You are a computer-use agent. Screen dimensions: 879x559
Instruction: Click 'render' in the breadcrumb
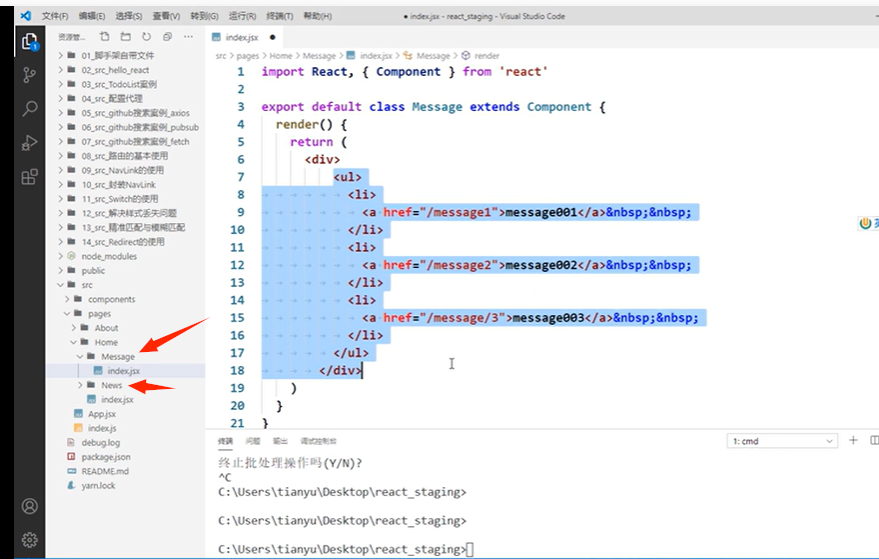pyautogui.click(x=487, y=56)
